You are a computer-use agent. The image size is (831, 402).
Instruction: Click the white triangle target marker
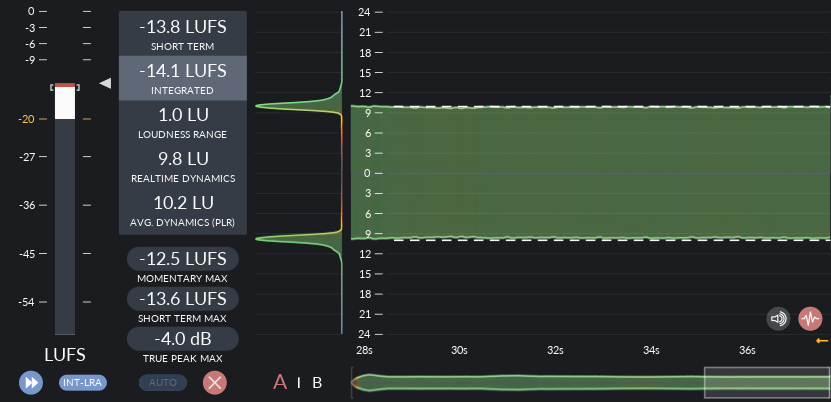coord(105,84)
